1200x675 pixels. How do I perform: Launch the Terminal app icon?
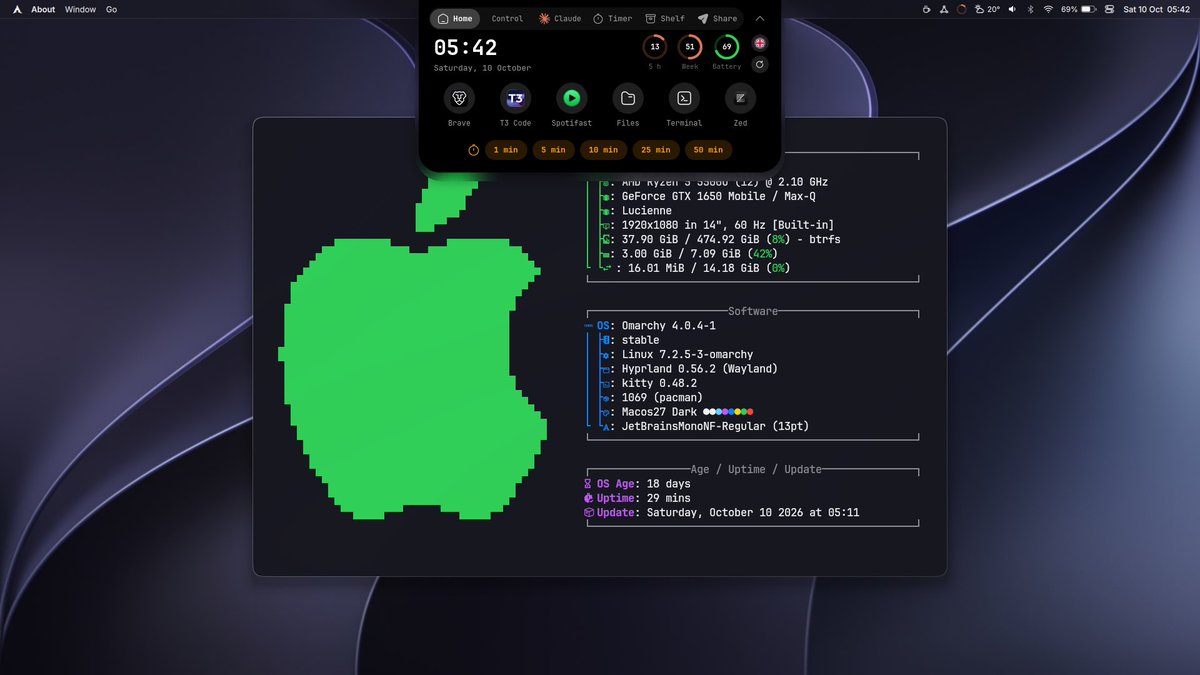[684, 98]
